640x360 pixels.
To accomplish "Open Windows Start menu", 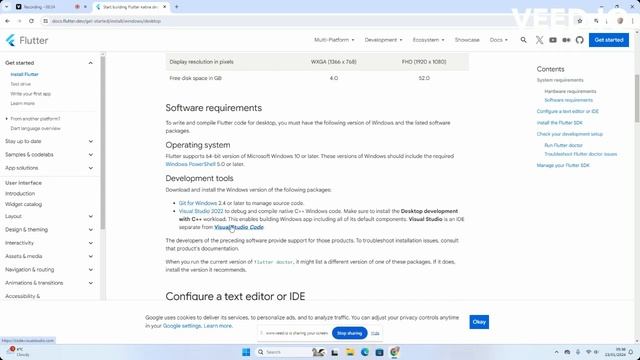I will pyautogui.click(x=246, y=352).
